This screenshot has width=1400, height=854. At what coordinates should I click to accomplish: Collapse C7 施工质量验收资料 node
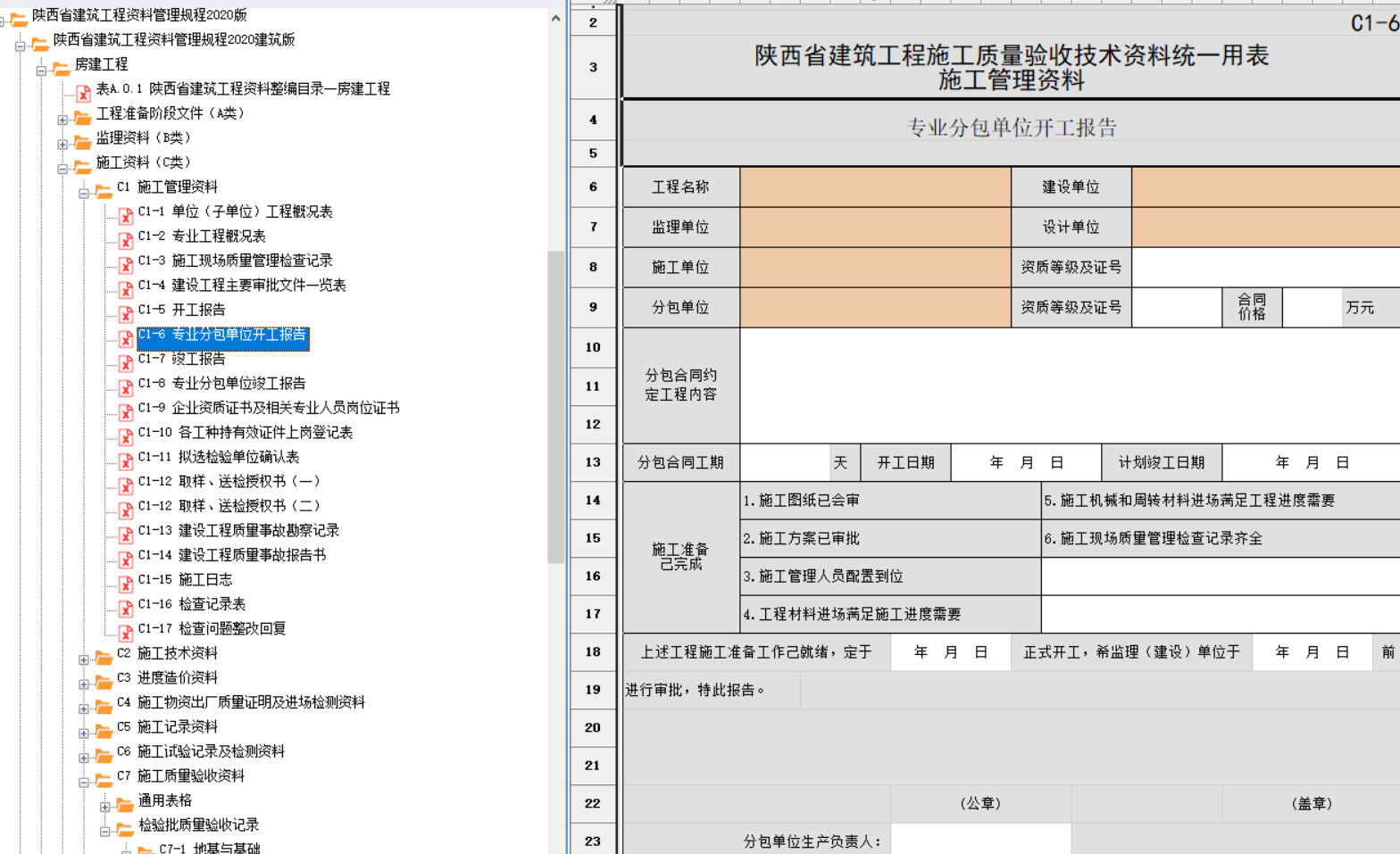[84, 782]
